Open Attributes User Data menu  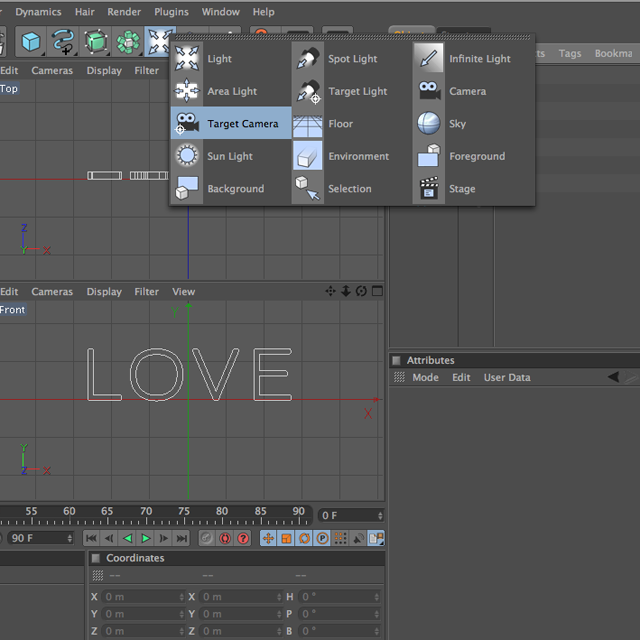pyautogui.click(x=507, y=378)
